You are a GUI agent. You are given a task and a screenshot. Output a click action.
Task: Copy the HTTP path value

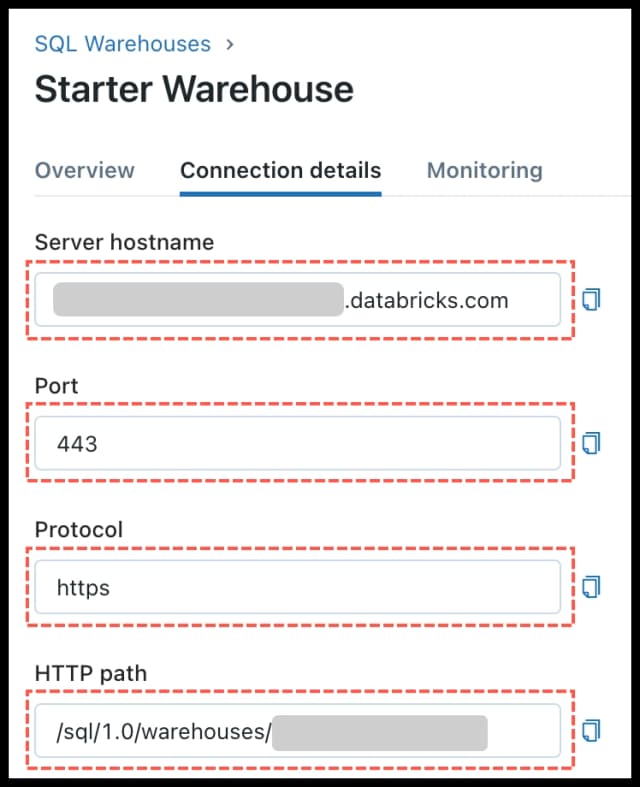coord(591,731)
